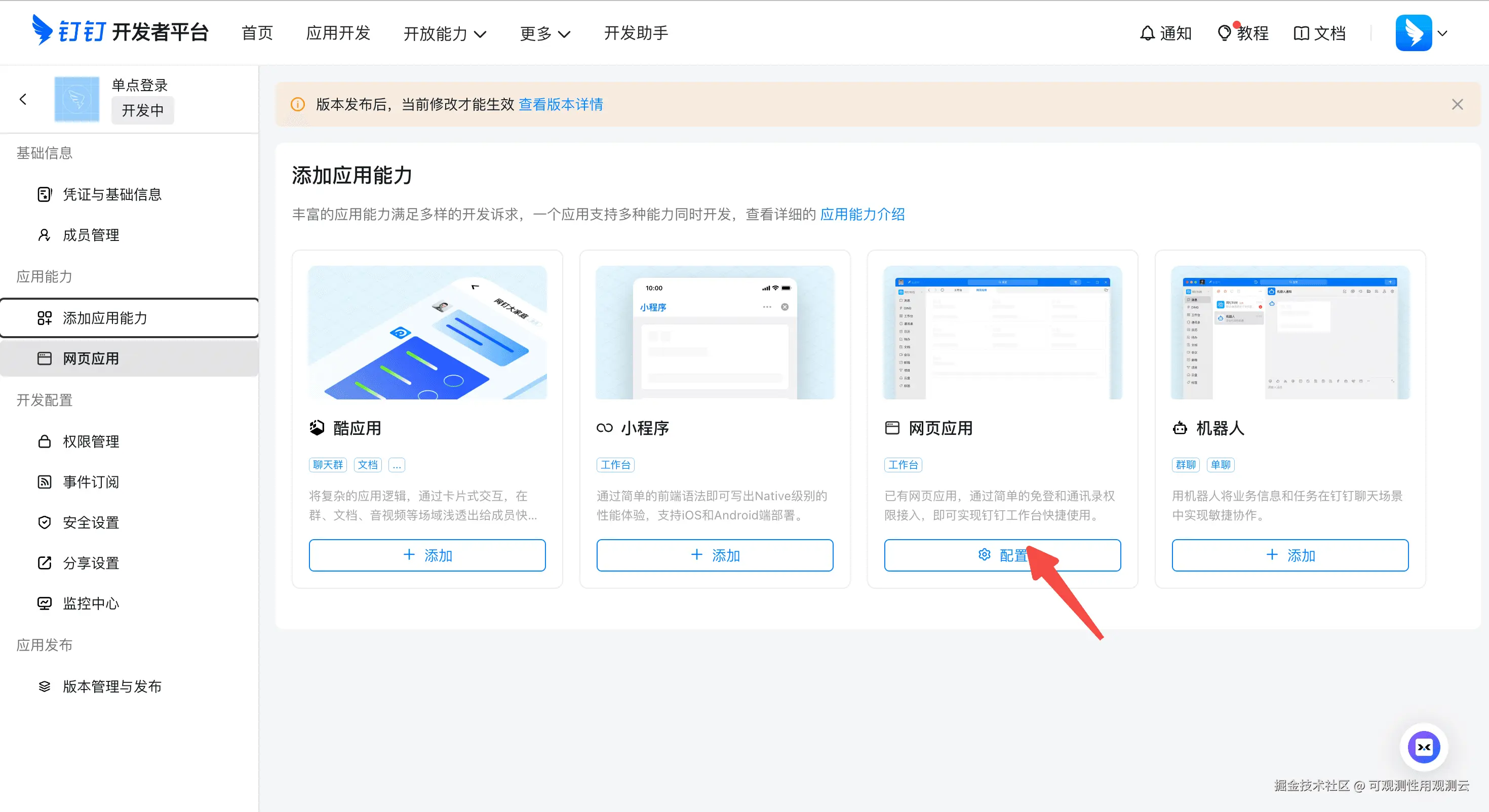Click the app thumbnail for 单点登录
1489x812 pixels.
pyautogui.click(x=77, y=99)
